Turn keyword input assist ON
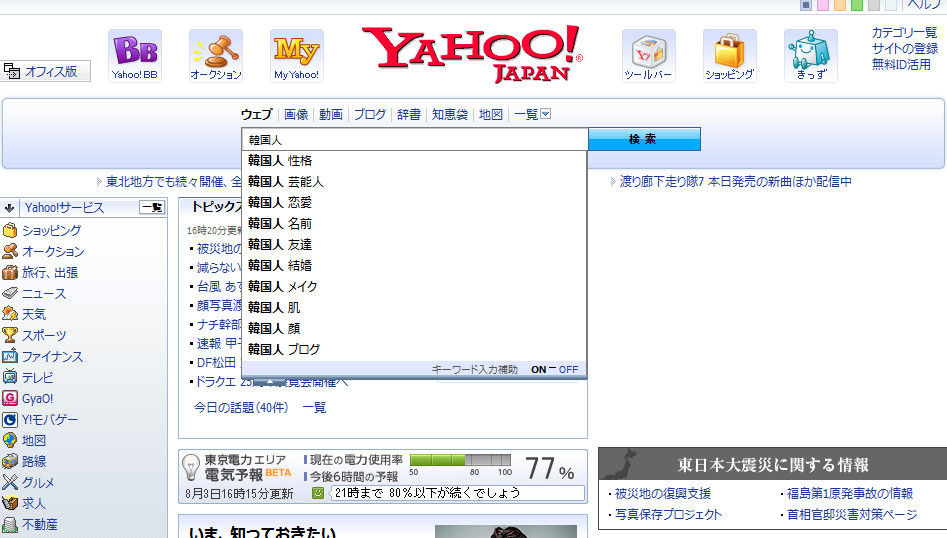The height and width of the screenshot is (538, 947). pyautogui.click(x=539, y=370)
